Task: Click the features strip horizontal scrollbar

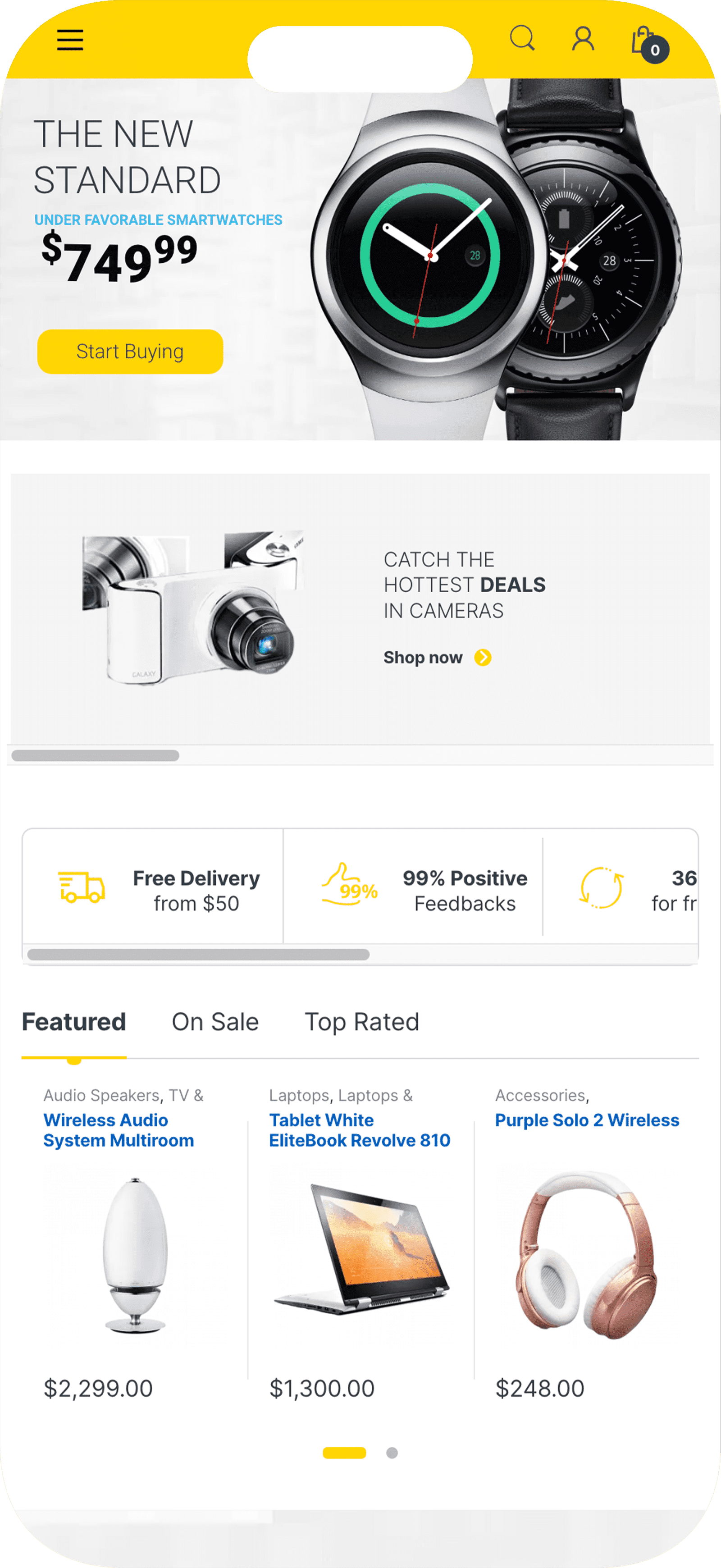Action: 198,955
